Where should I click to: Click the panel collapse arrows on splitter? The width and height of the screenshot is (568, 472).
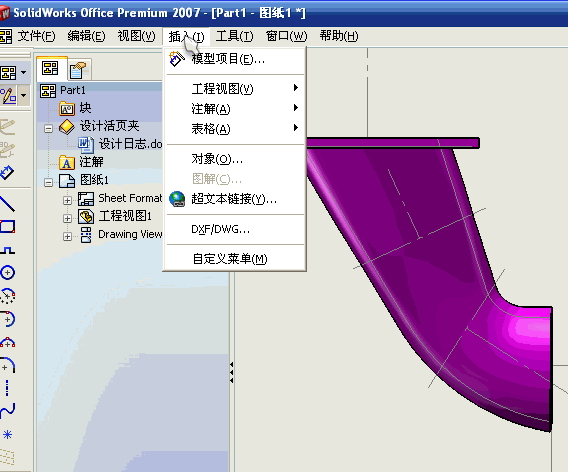(231, 372)
